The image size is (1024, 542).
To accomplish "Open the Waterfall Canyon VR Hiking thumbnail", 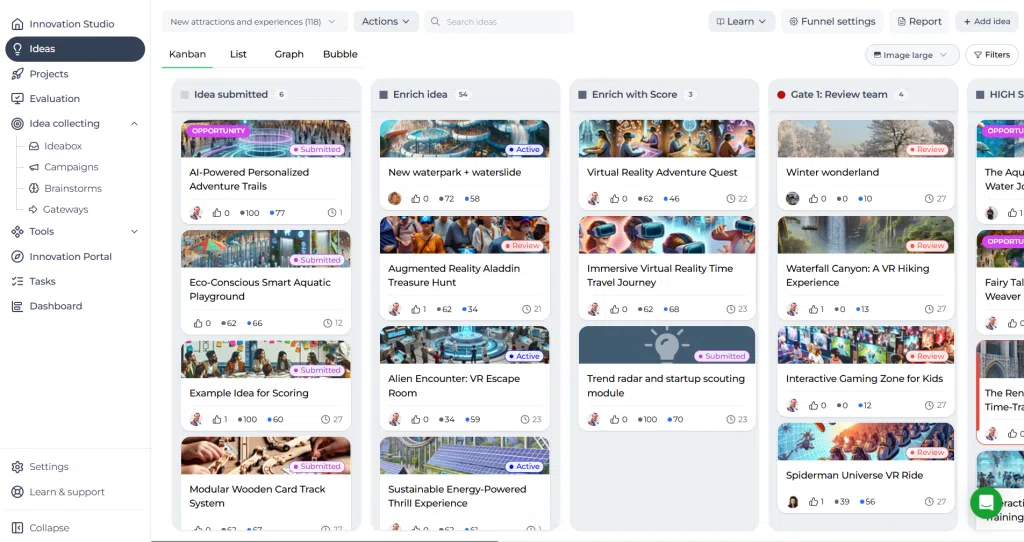I will (865, 235).
